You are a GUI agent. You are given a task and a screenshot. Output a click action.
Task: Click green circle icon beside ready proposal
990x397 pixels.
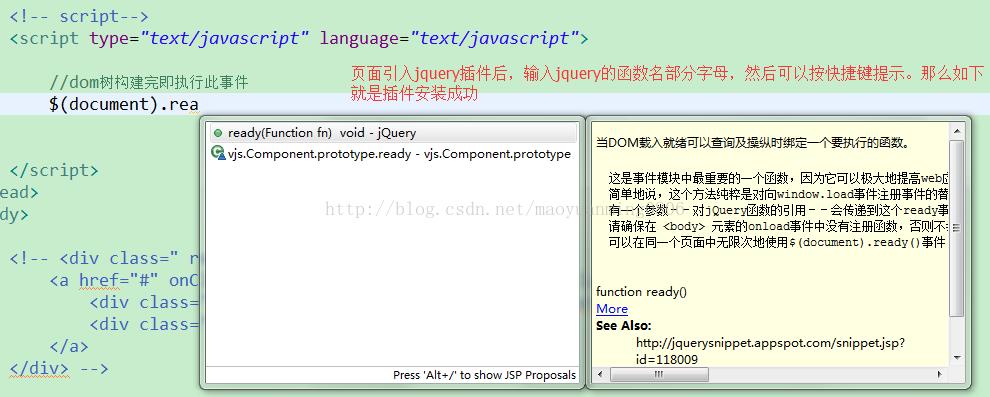(x=218, y=133)
